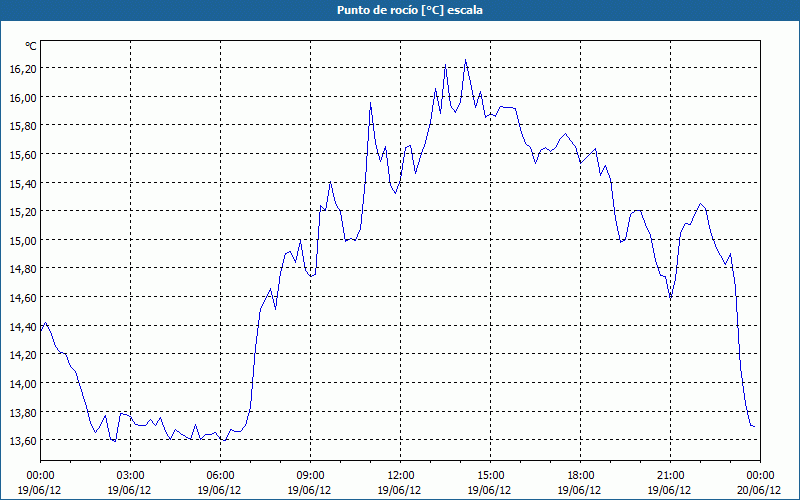The width and height of the screenshot is (800, 500).
Task: Pick the 13,80 y-axis label
Action: [23, 412]
